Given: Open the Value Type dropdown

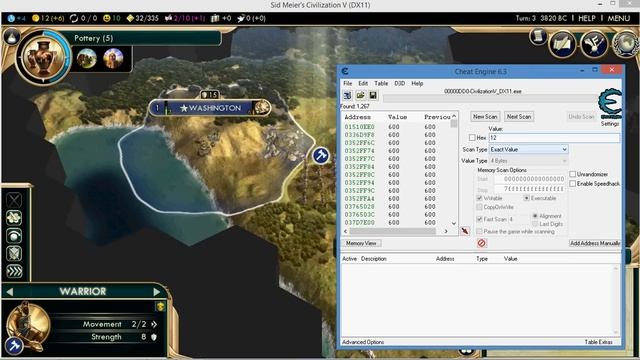Looking at the screenshot, I should tap(529, 161).
